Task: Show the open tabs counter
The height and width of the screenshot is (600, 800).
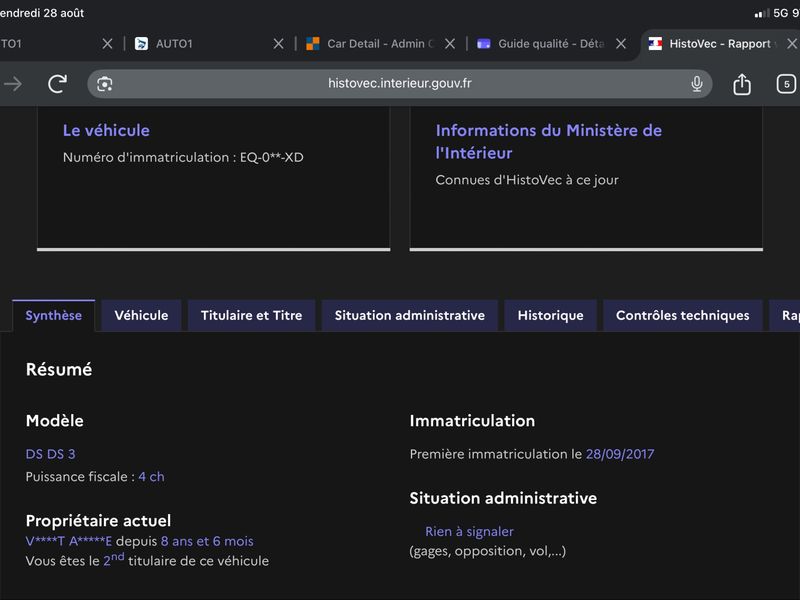Action: click(786, 84)
